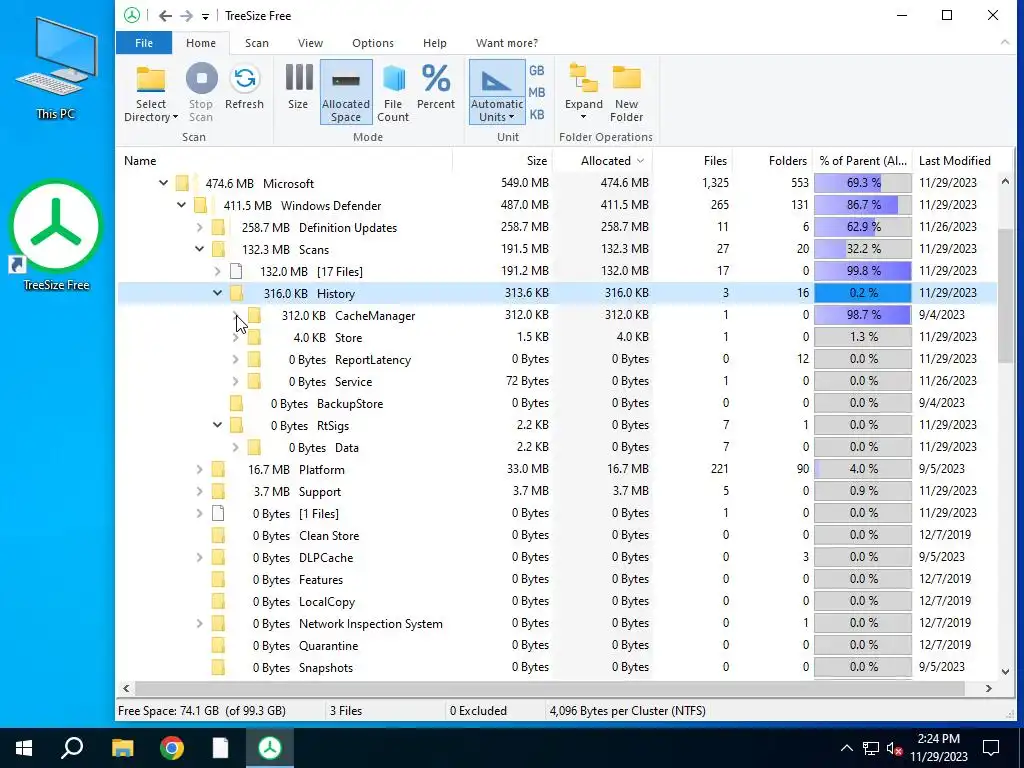Switch to the Scan ribbon tab

[257, 43]
